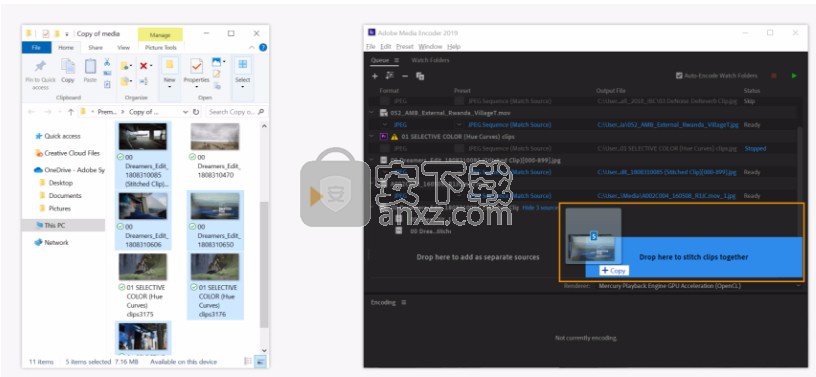Switch to Watch Folders tab
The width and height of the screenshot is (816, 377).
430,60
